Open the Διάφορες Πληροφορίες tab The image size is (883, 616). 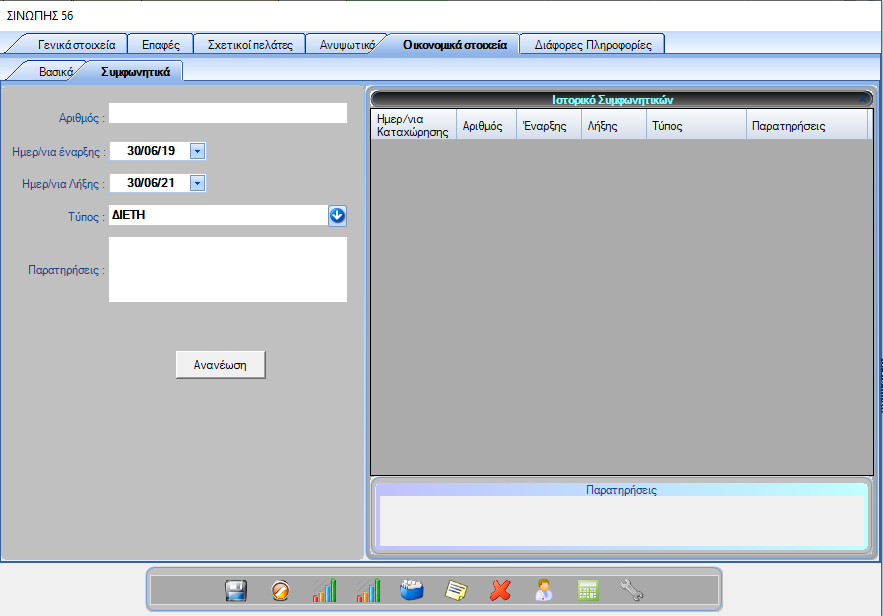click(593, 45)
